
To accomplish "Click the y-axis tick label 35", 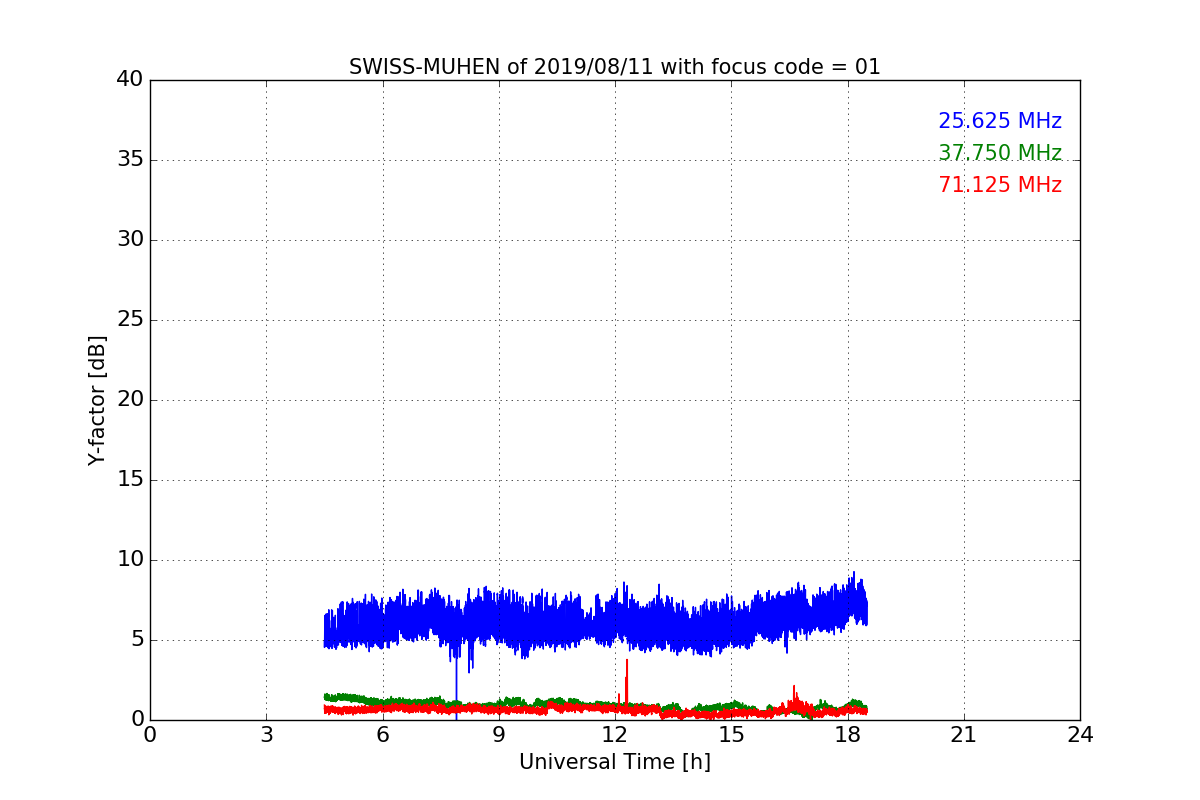I will pos(130,160).
